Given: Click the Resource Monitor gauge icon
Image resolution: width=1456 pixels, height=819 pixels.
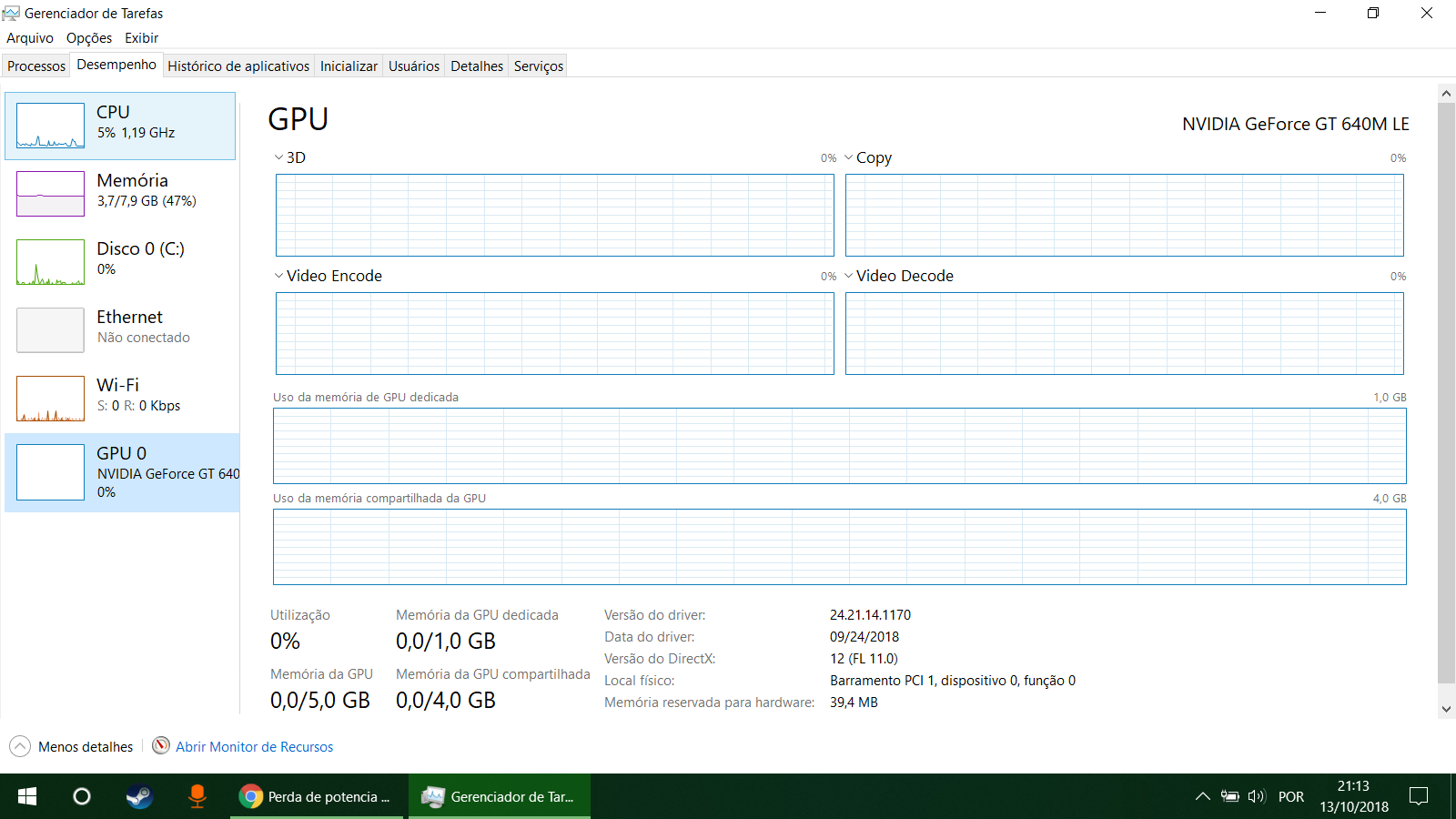Looking at the screenshot, I should coord(161,745).
